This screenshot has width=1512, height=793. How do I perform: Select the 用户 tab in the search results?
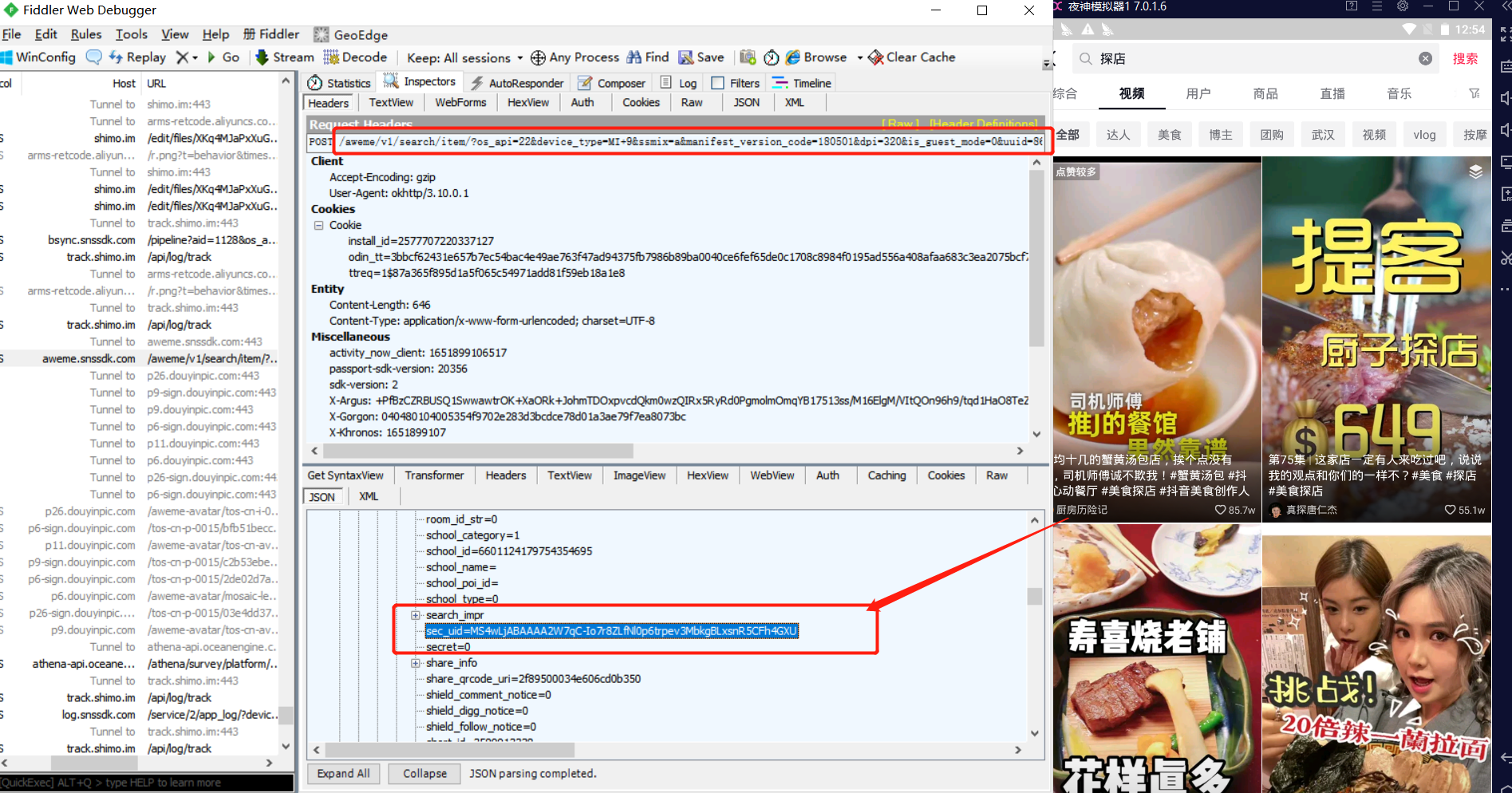[x=1198, y=93]
